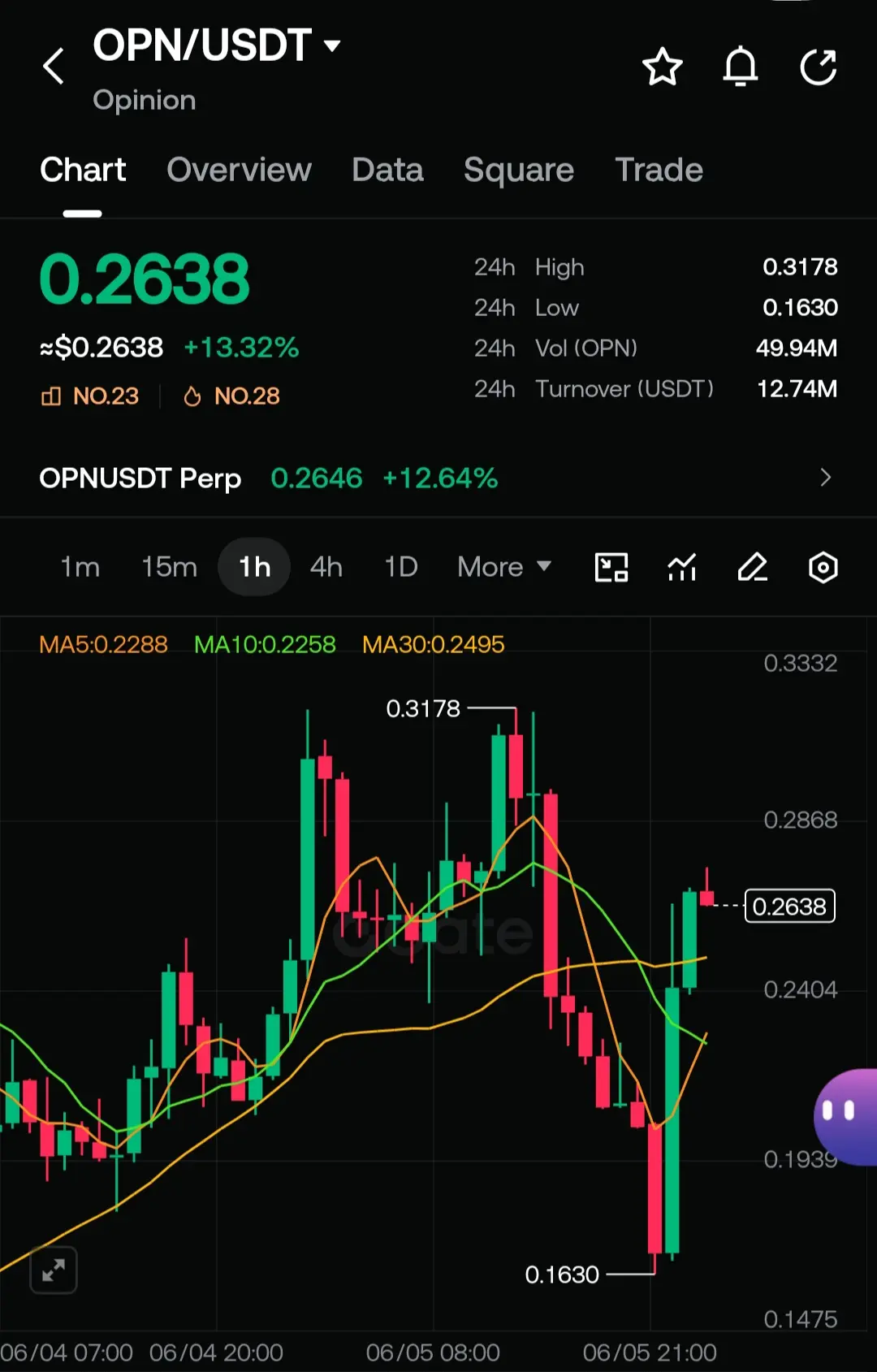Switch to the Overview tab

click(239, 170)
